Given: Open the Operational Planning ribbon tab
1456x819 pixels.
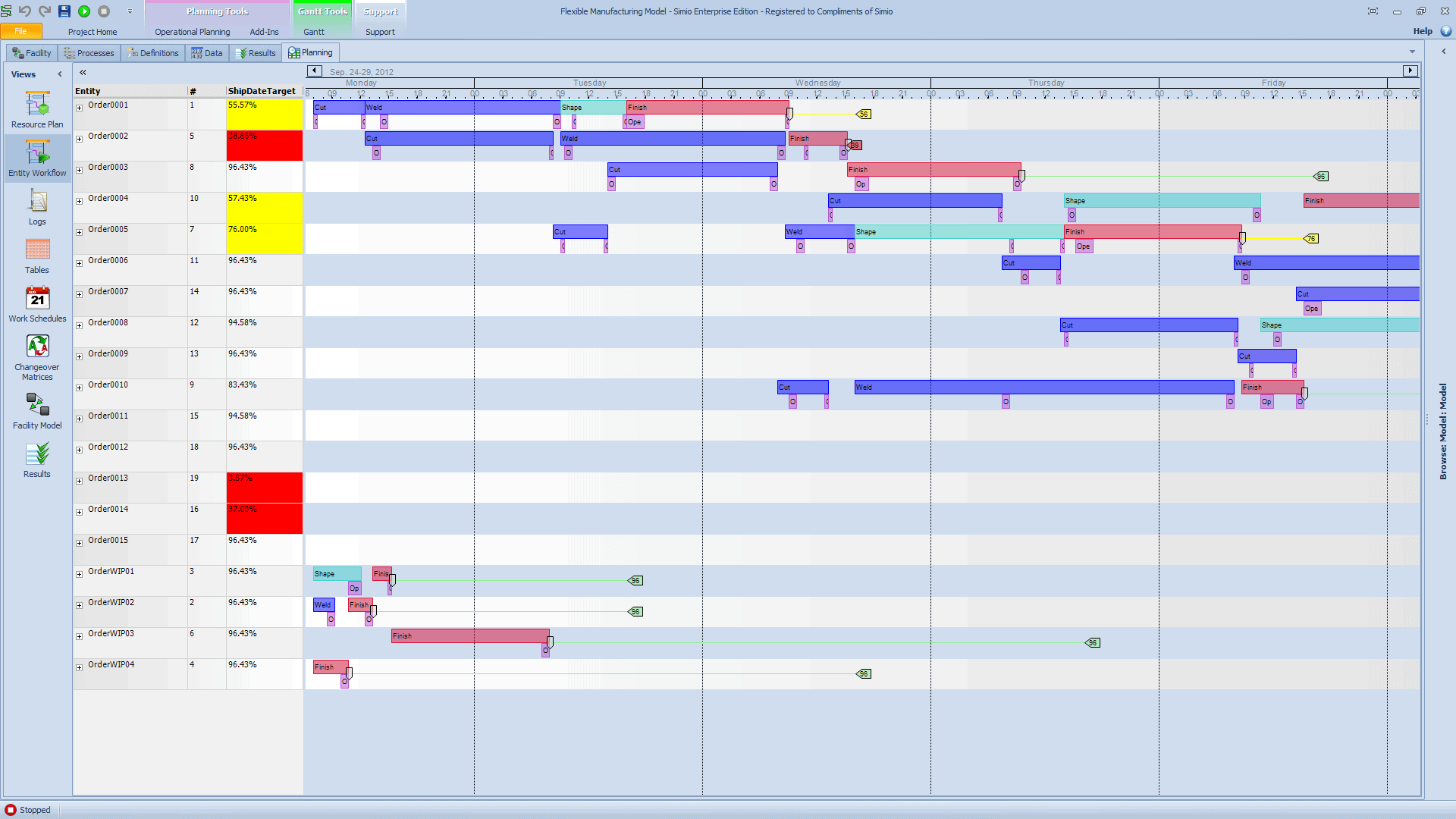Looking at the screenshot, I should 192,32.
